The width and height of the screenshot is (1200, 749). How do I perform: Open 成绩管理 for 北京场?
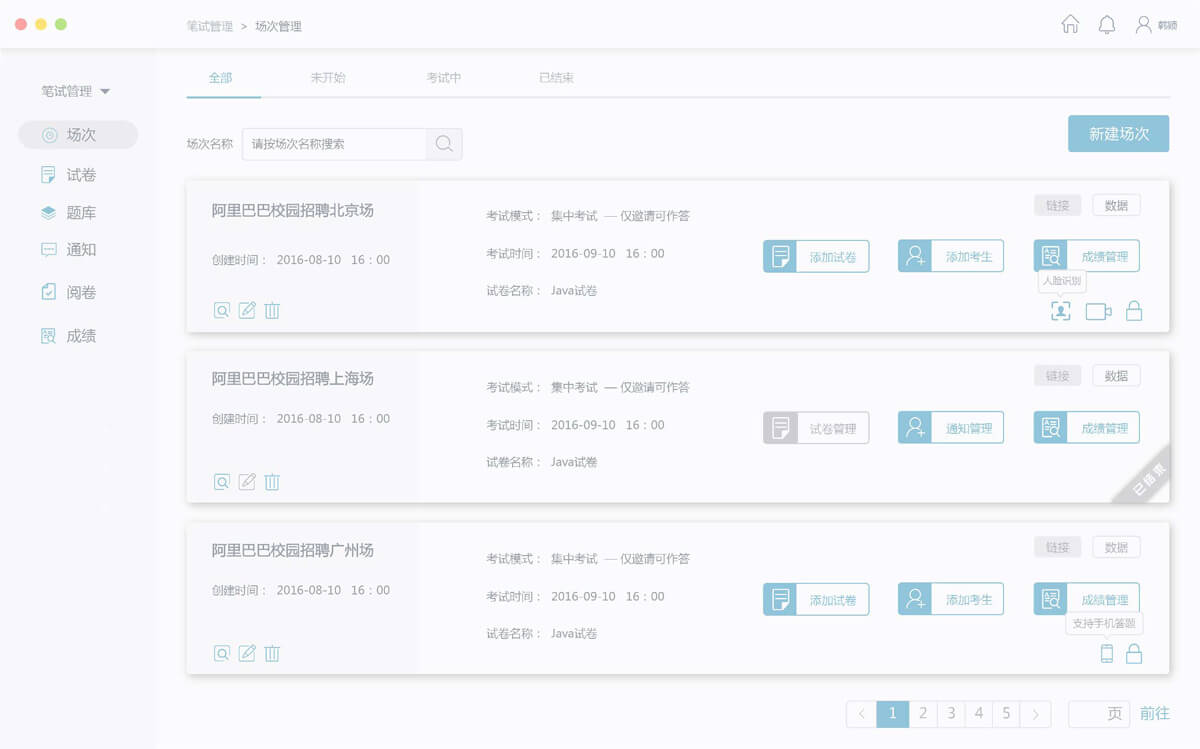click(x=1086, y=256)
